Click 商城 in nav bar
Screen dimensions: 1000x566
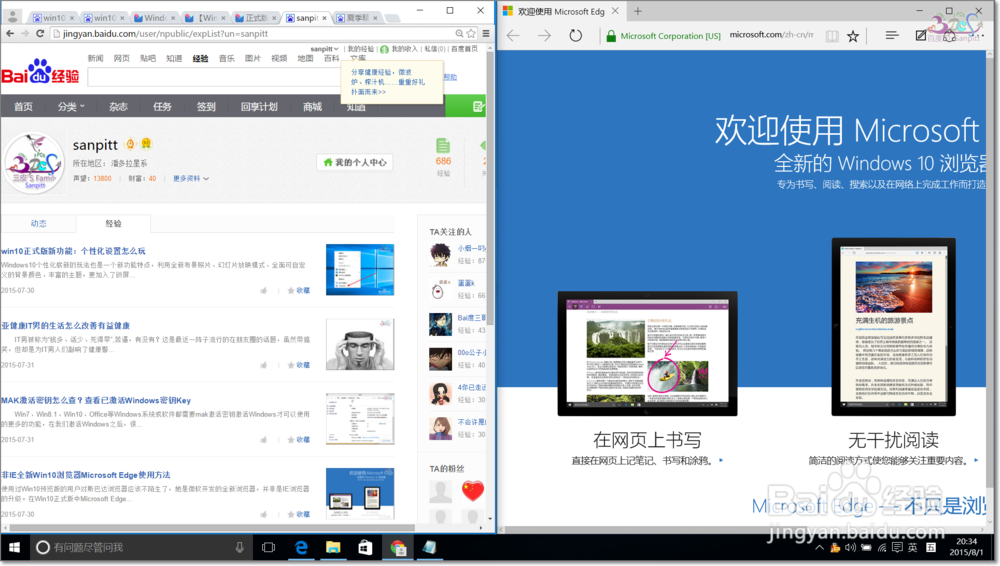312,107
